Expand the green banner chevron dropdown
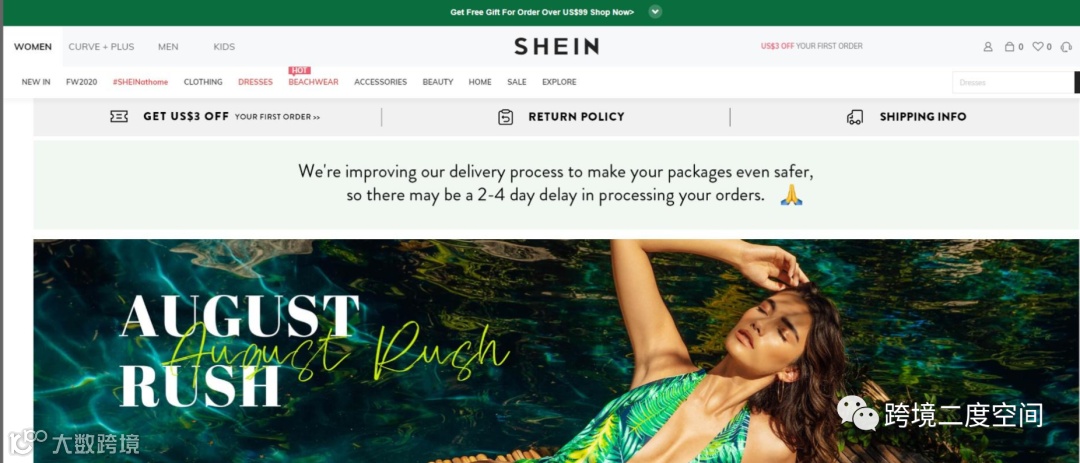Image resolution: width=1080 pixels, height=463 pixels. (655, 12)
